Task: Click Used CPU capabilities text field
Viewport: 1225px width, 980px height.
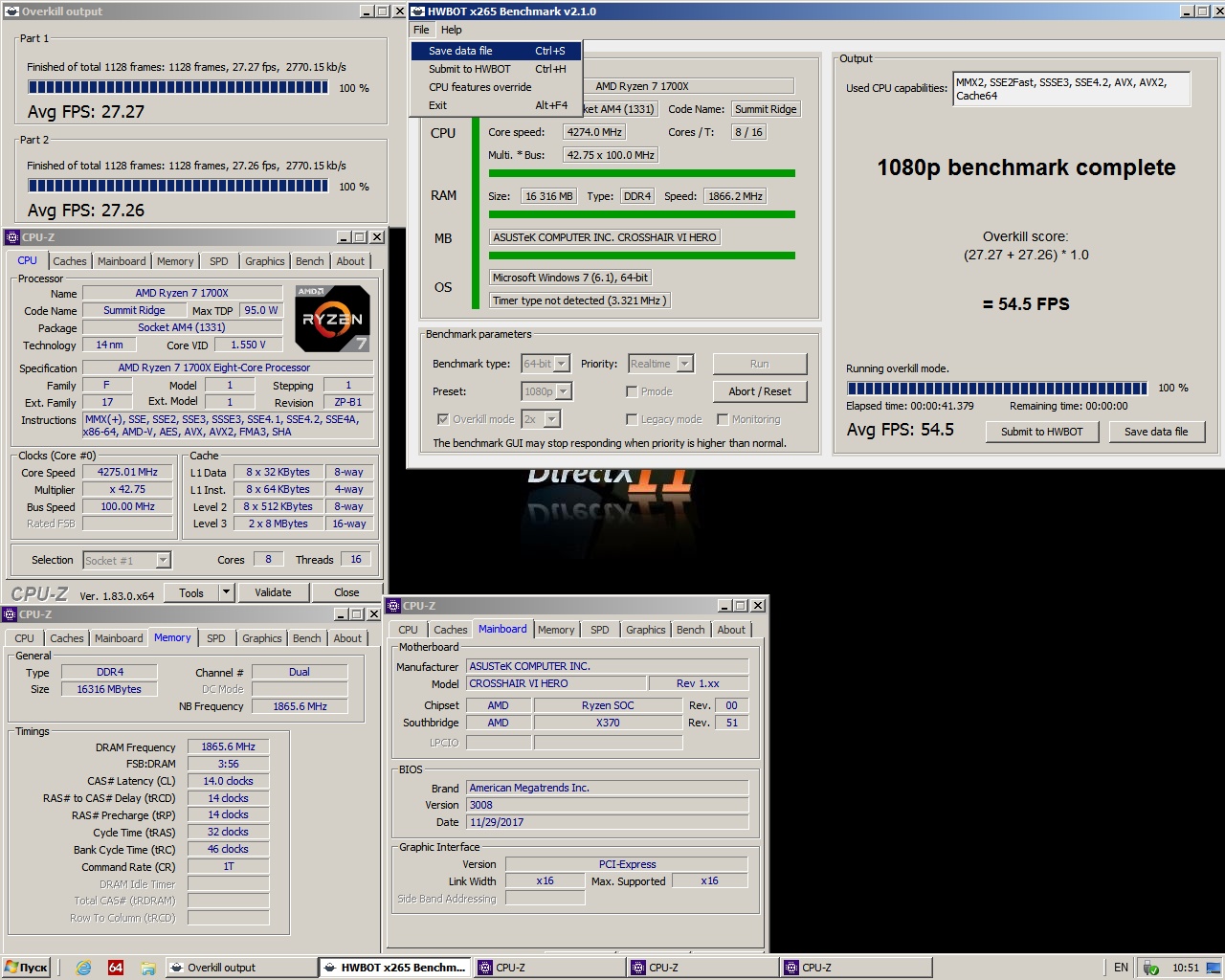Action: 1072,89
